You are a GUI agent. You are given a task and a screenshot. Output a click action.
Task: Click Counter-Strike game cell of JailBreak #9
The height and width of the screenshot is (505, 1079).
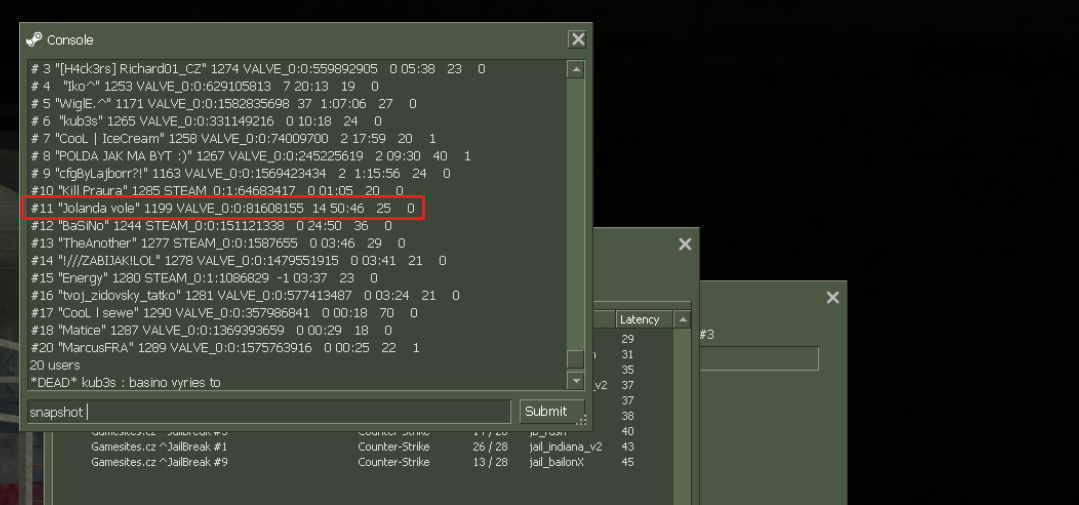coord(394,462)
